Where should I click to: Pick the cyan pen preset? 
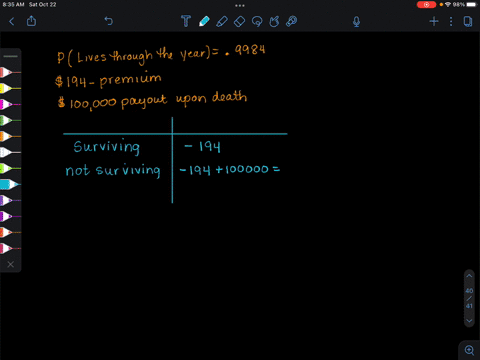coord(10,184)
